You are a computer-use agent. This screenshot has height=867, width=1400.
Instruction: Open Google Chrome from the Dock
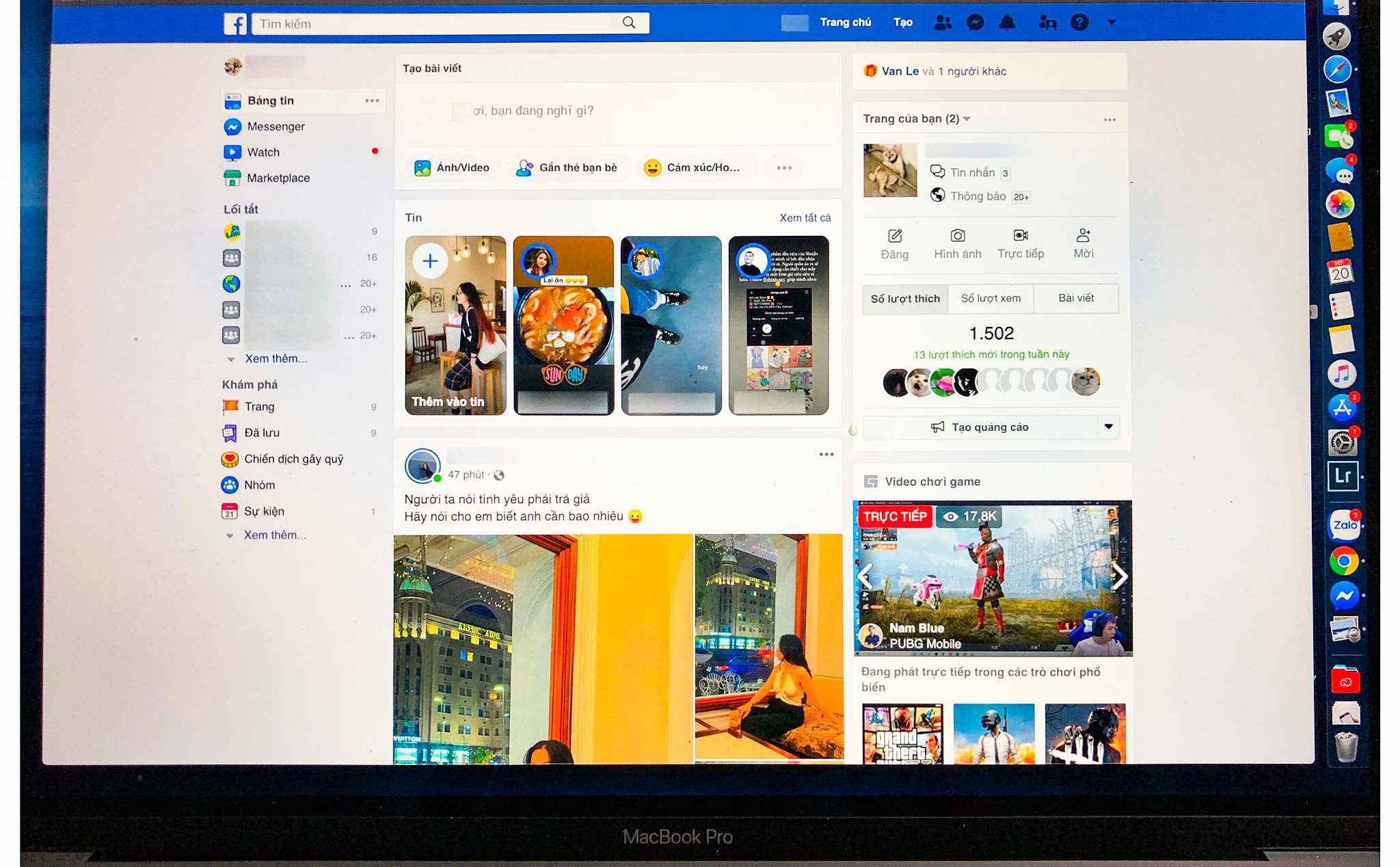tap(1344, 562)
